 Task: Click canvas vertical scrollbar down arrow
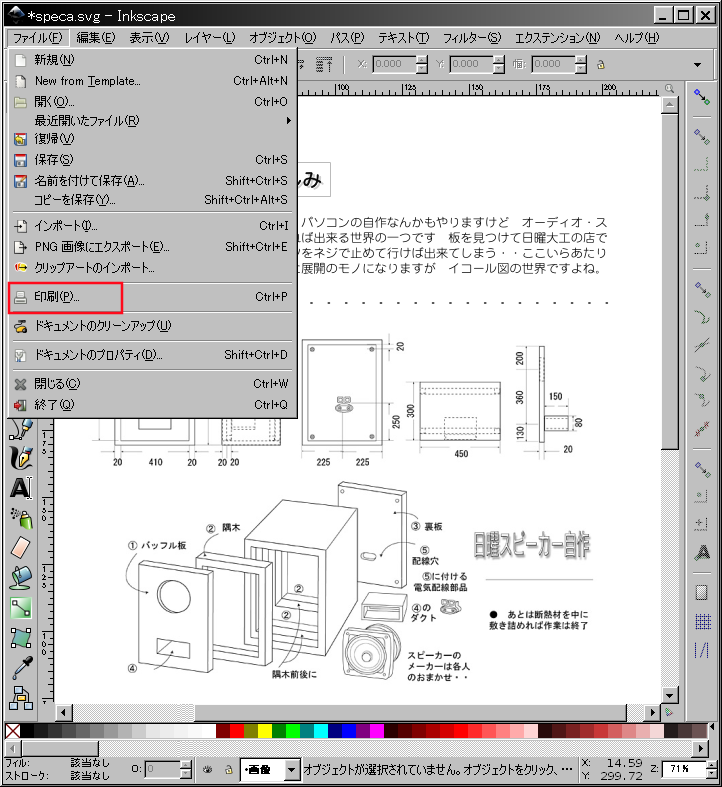pyautogui.click(x=669, y=696)
